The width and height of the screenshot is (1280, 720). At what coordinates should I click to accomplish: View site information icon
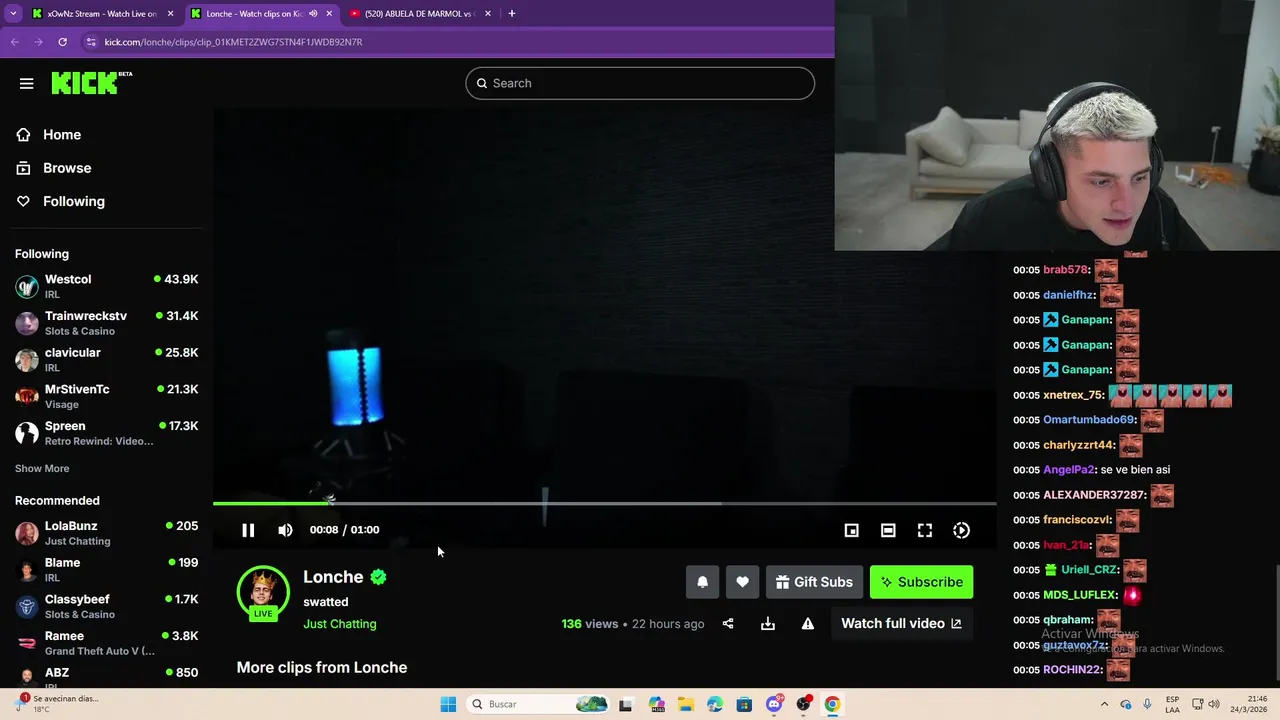point(91,42)
